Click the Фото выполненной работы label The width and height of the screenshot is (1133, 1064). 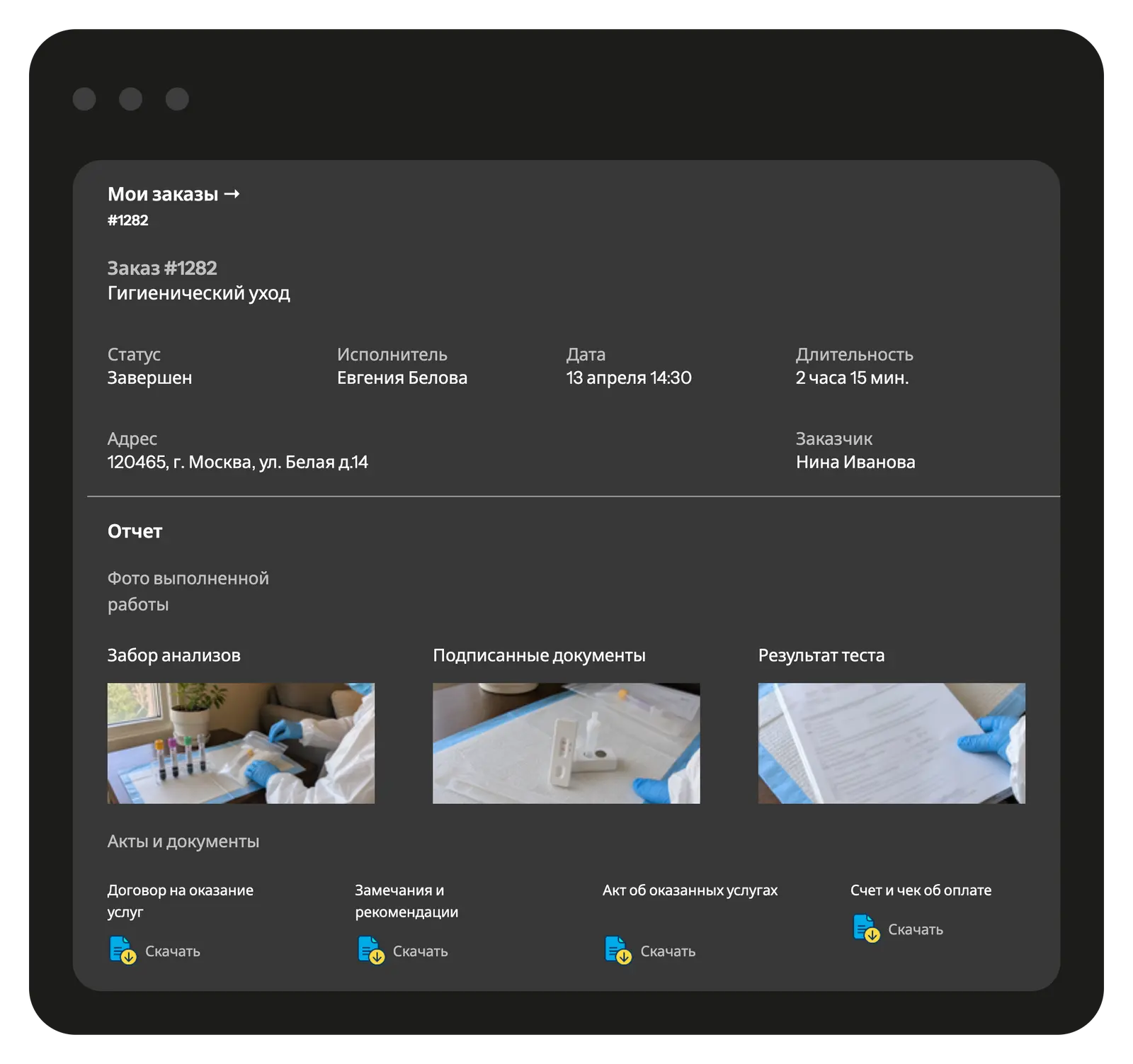click(x=188, y=592)
